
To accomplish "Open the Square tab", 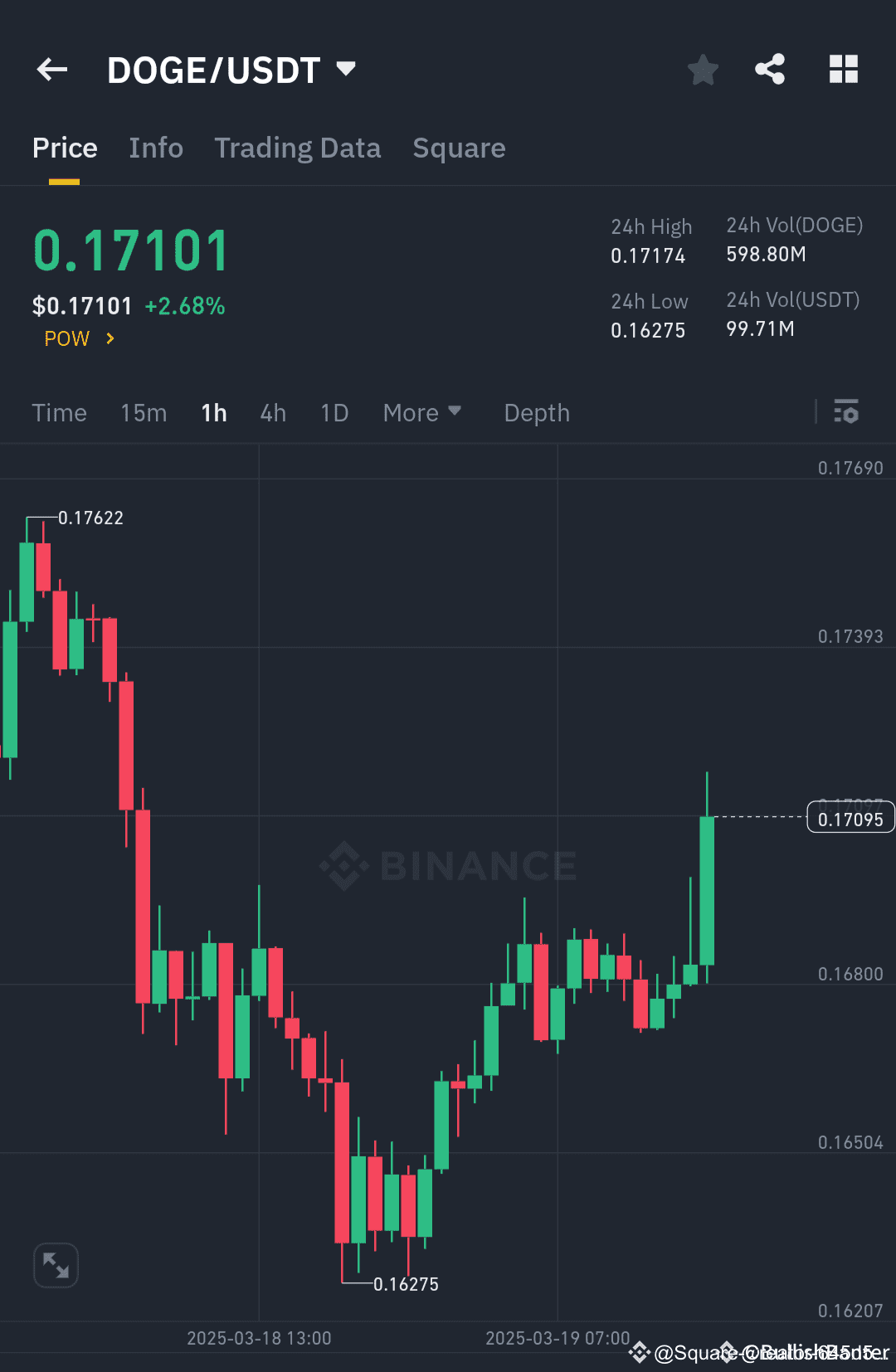I will tap(459, 148).
